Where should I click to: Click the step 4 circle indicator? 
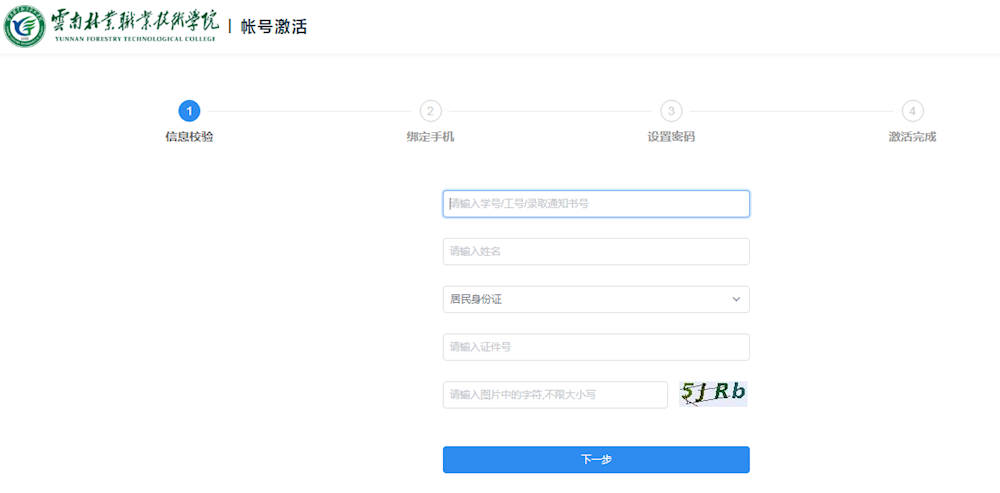pyautogui.click(x=912, y=111)
